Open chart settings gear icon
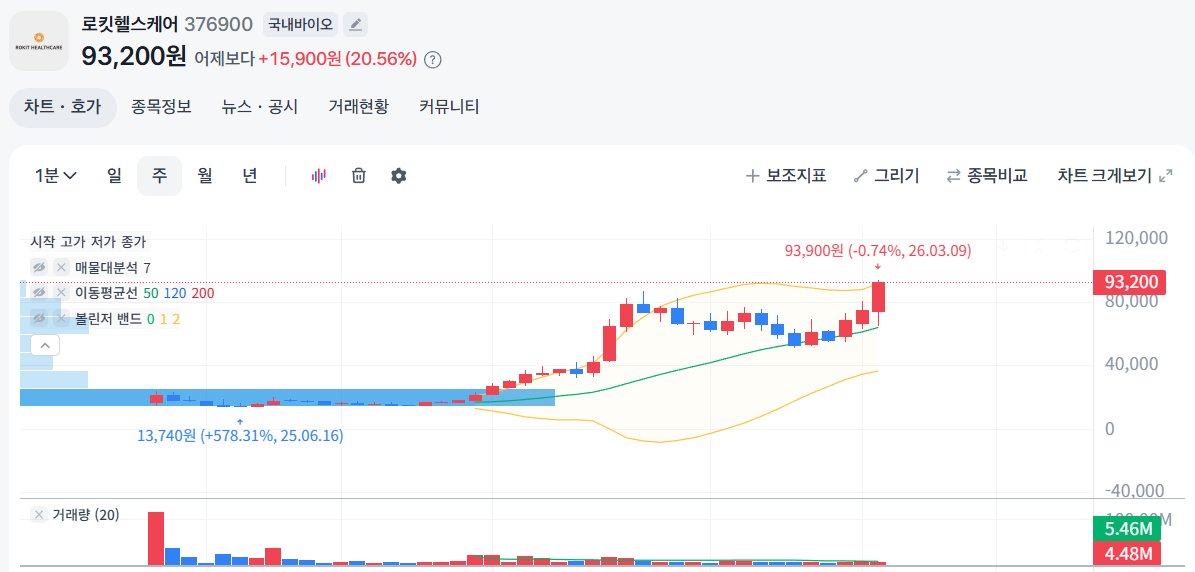 pyautogui.click(x=399, y=176)
